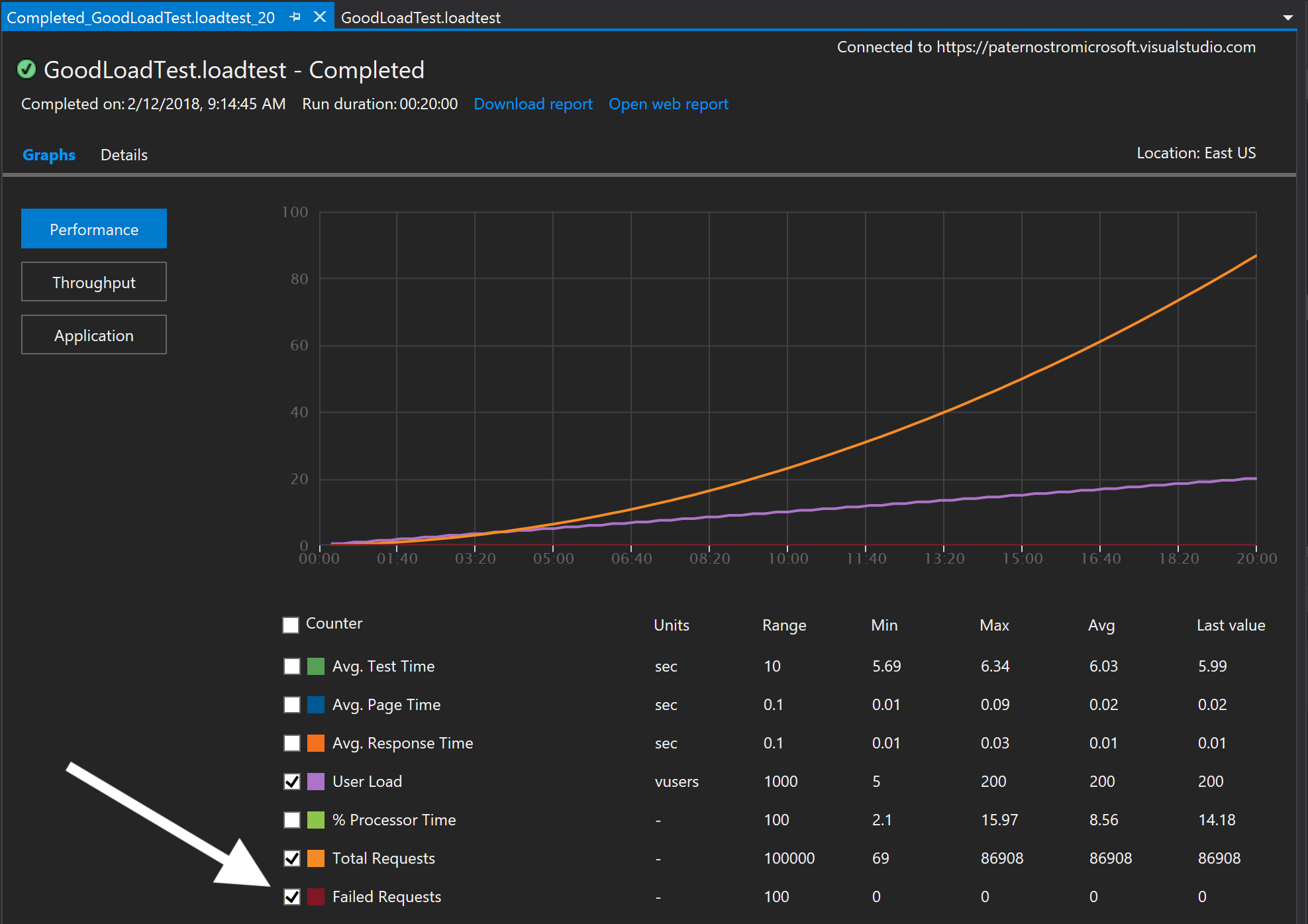
Task: Pin the Completed_GoodLoadTest tab
Action: [295, 17]
